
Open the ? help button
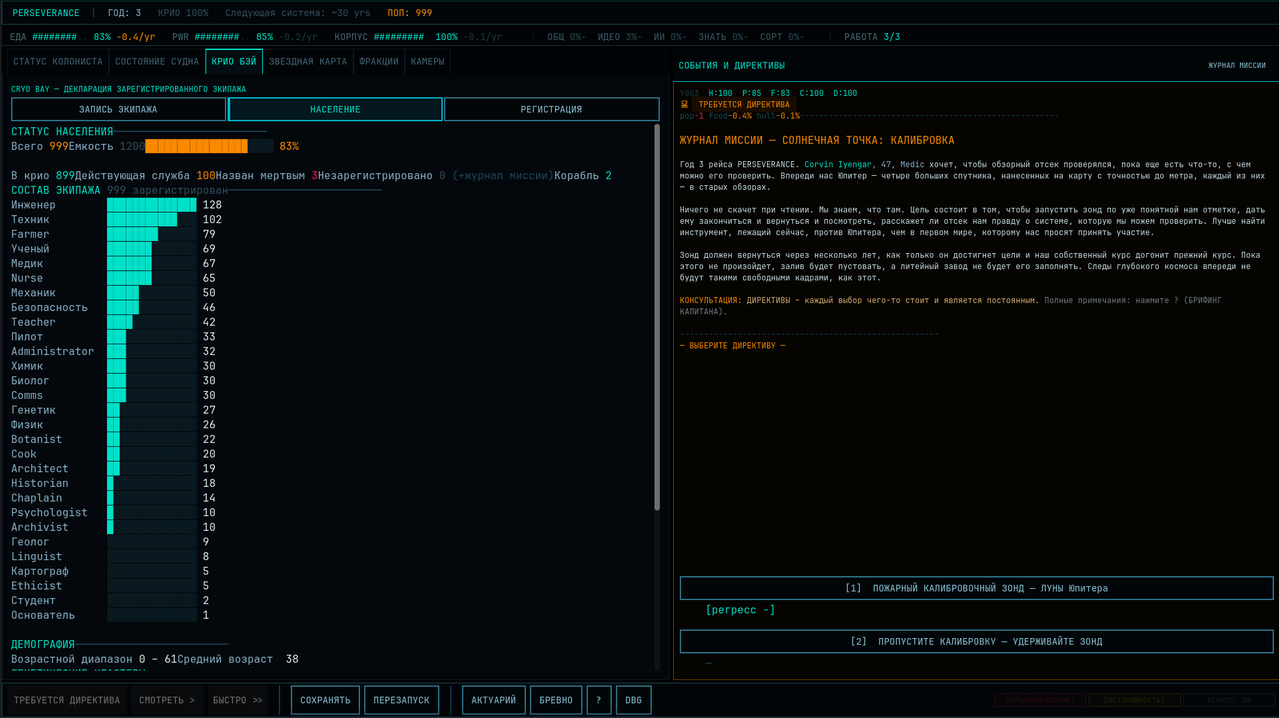(599, 700)
